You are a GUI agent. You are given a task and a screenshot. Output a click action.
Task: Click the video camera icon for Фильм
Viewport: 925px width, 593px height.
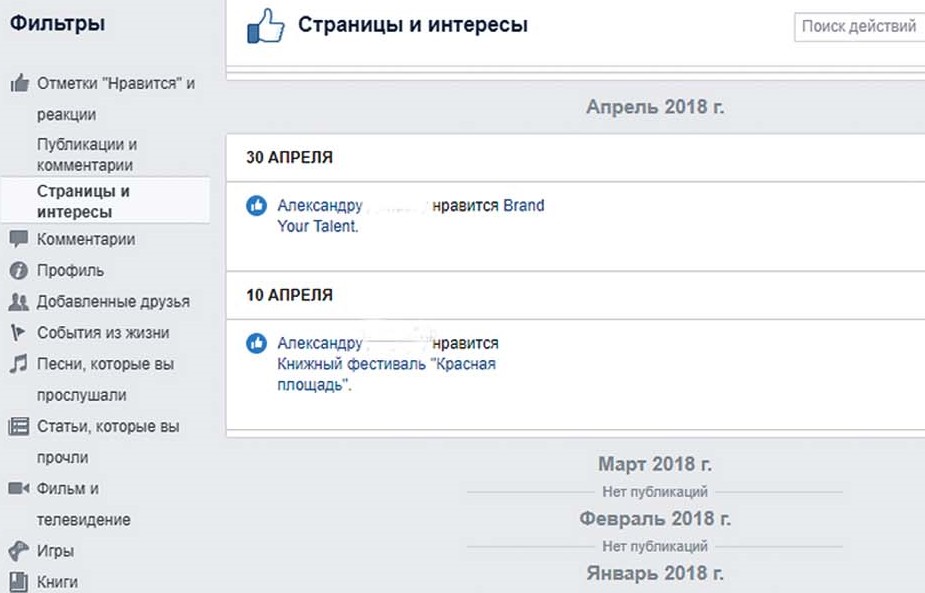(x=18, y=489)
